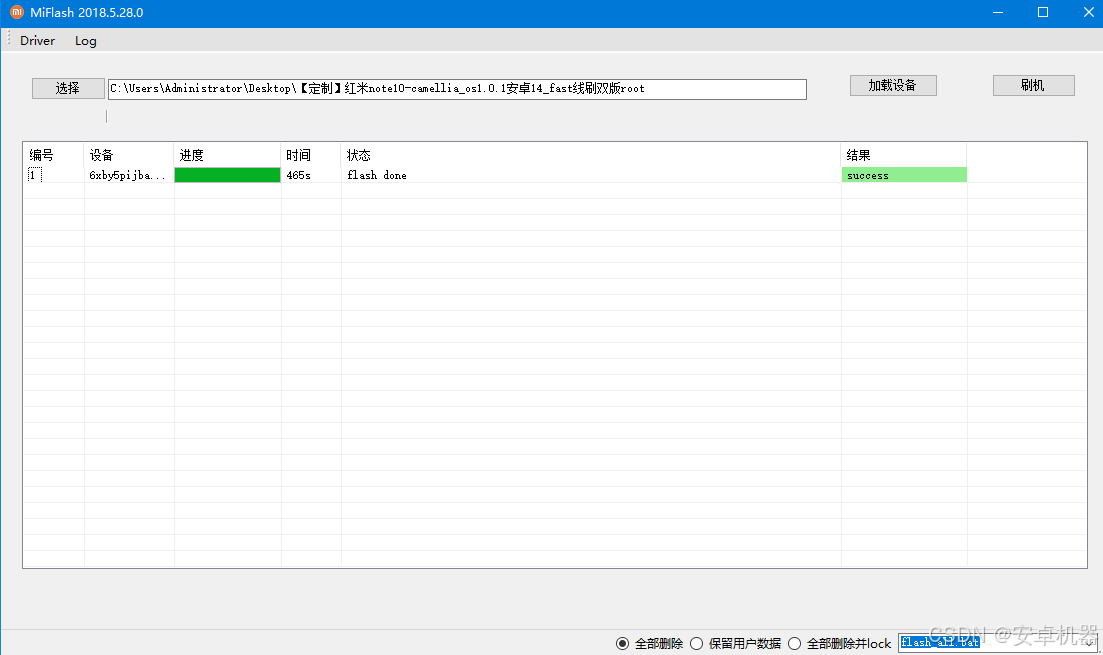Maximize the MiFlash window
The height and width of the screenshot is (655, 1103).
coord(1043,13)
